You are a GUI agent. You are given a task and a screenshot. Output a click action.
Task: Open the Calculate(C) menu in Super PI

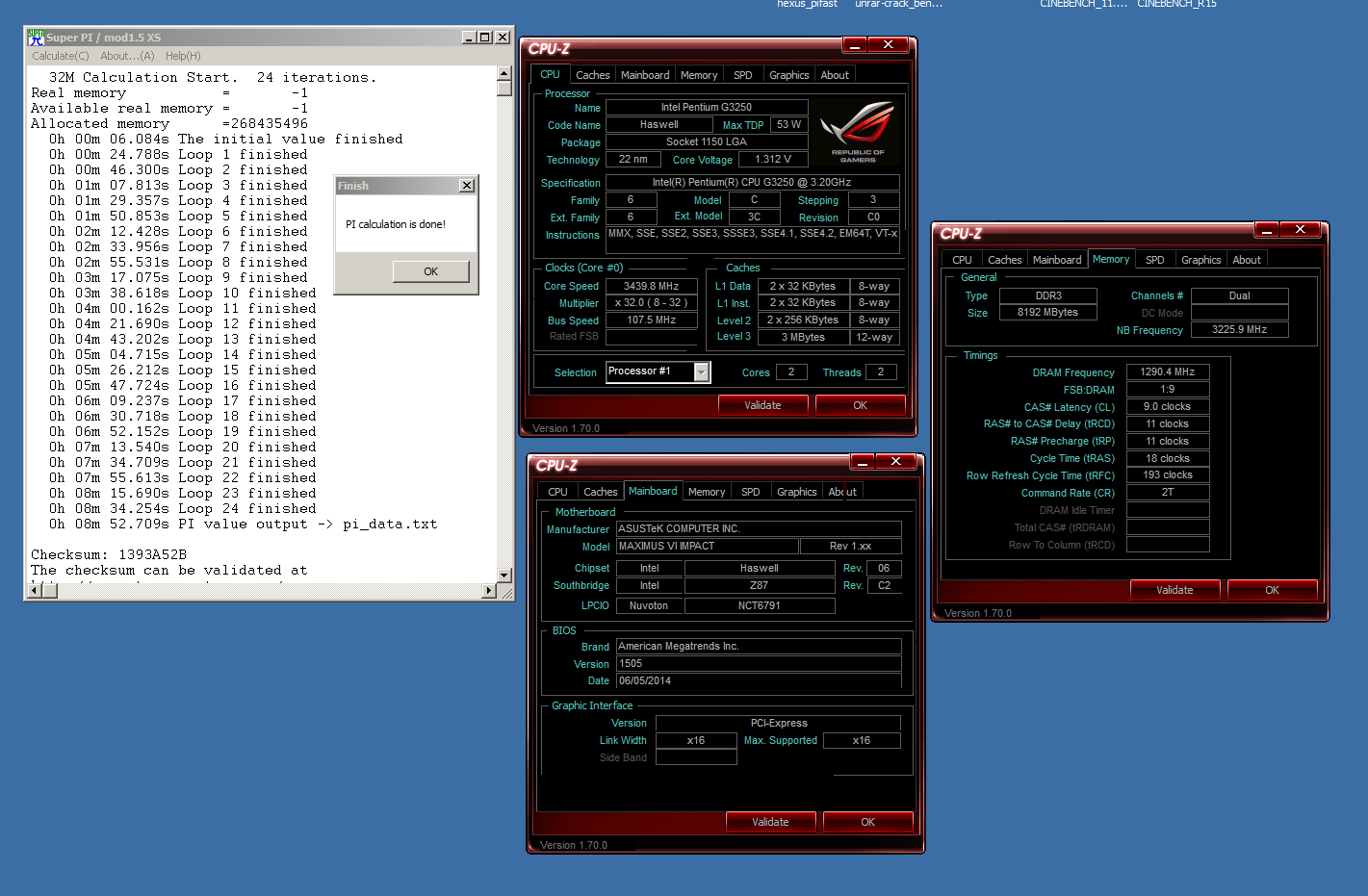pos(60,56)
